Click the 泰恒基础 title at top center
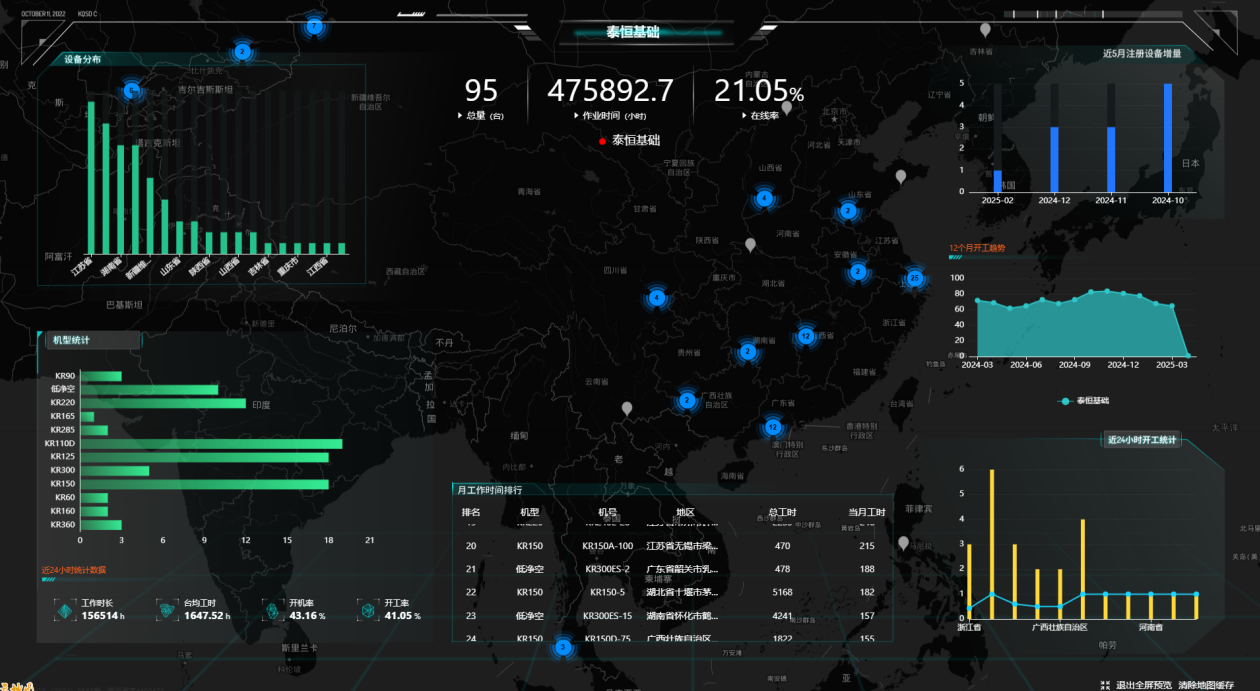The image size is (1260, 691). click(x=633, y=32)
